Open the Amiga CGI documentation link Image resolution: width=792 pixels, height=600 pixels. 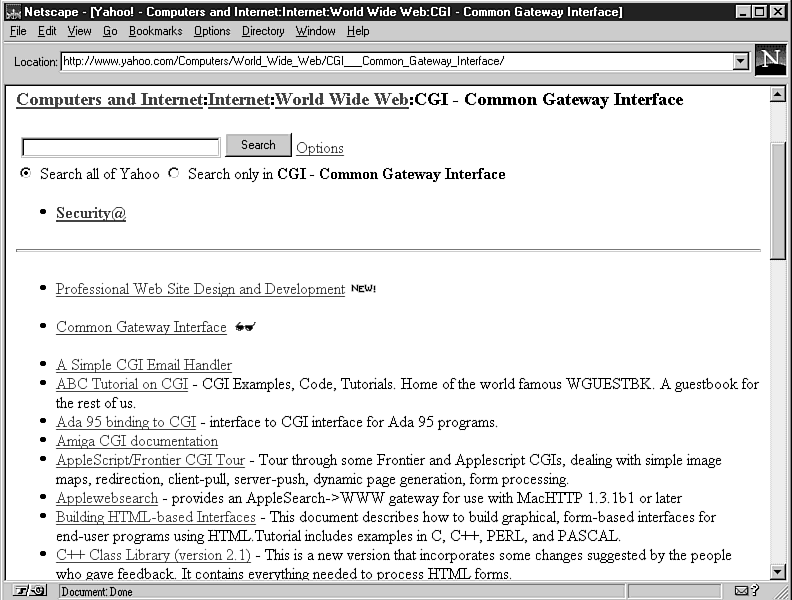137,441
